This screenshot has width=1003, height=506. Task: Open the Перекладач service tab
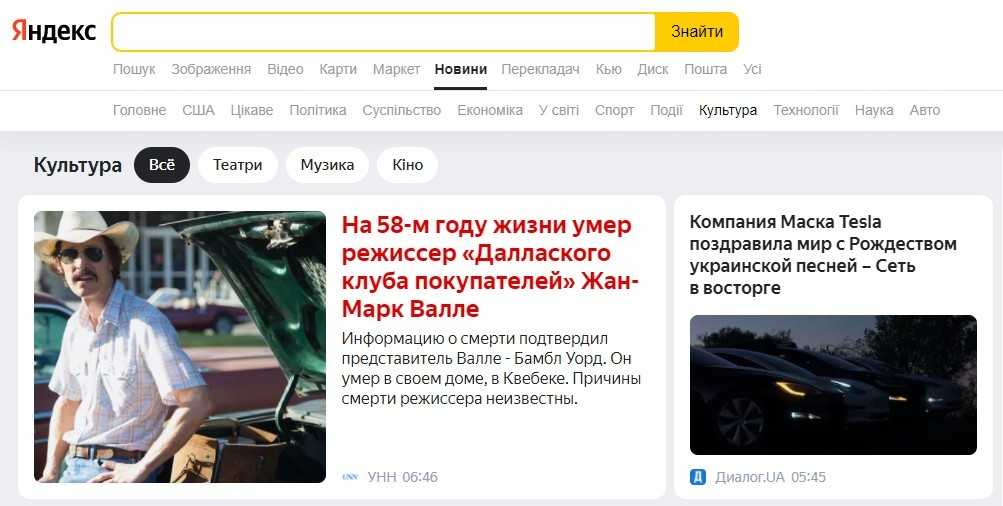pyautogui.click(x=541, y=69)
